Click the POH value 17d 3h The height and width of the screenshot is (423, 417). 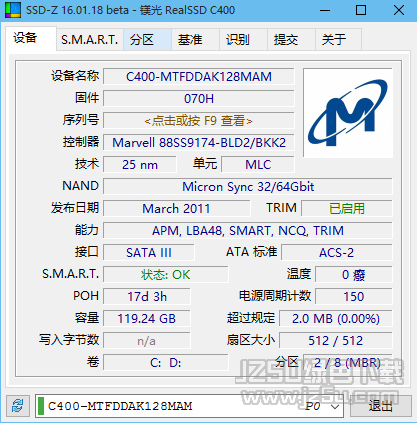(147, 296)
